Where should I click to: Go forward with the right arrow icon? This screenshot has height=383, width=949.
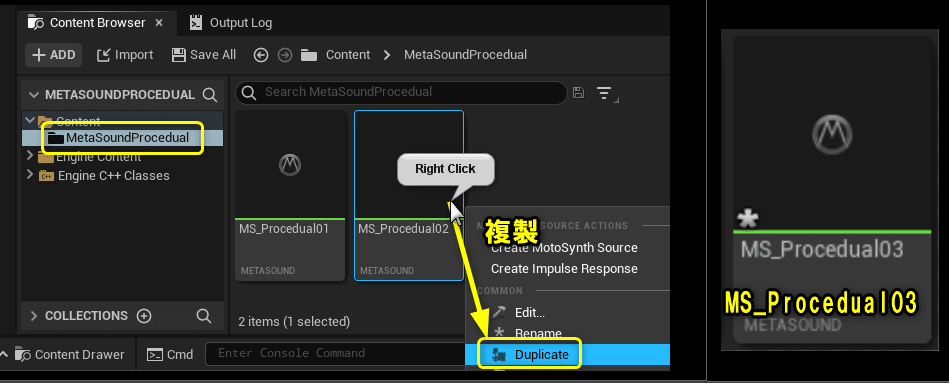[284, 55]
